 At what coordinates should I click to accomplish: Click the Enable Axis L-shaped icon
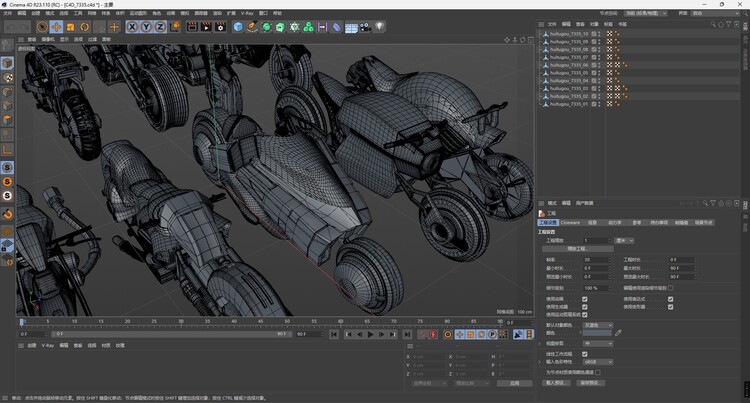[x=7, y=150]
